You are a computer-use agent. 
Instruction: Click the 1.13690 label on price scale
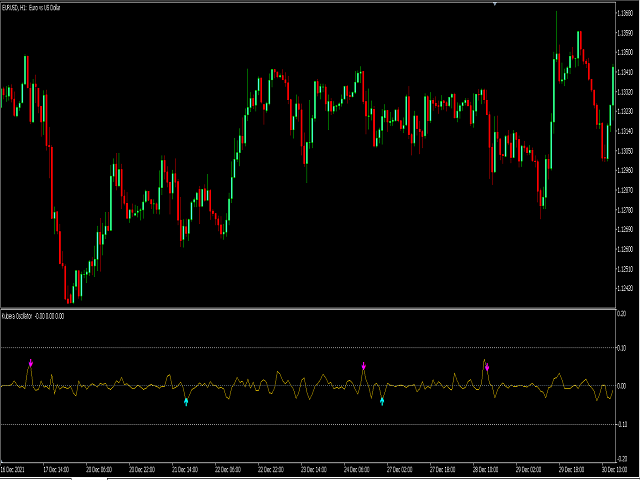pos(625,13)
